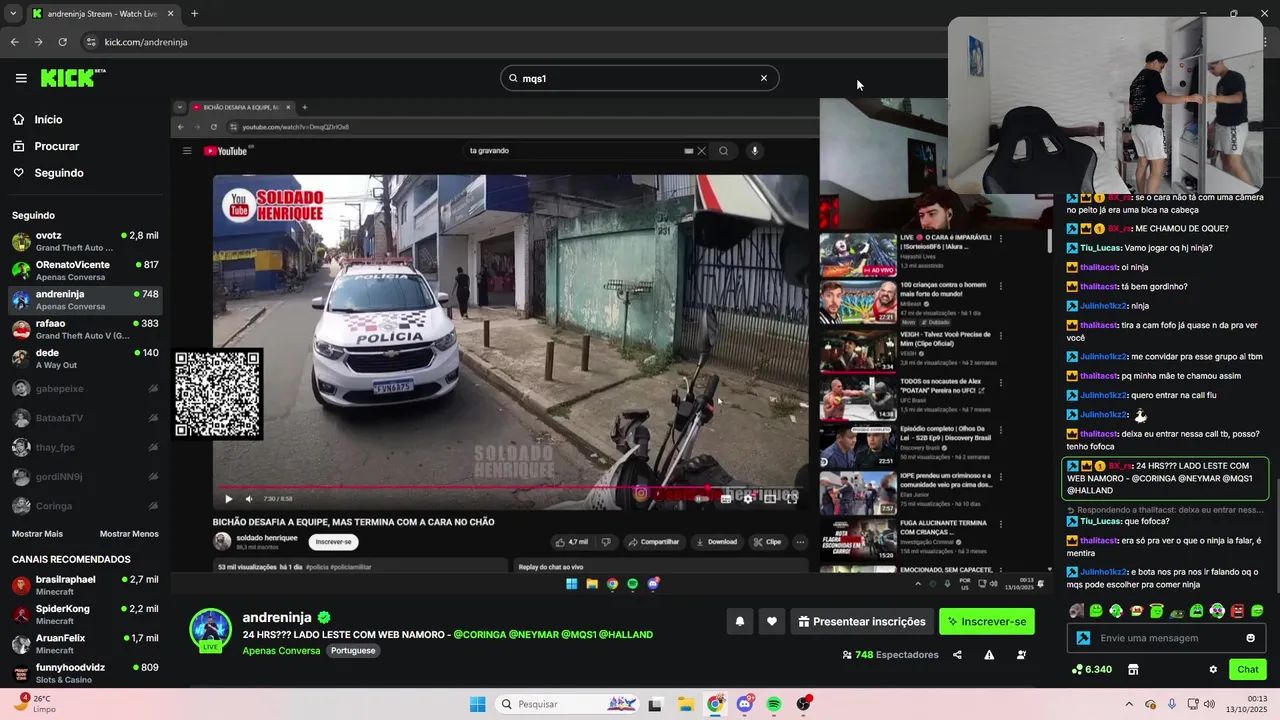
Task: Open offline channel gabepeixe
Action: coord(85,388)
